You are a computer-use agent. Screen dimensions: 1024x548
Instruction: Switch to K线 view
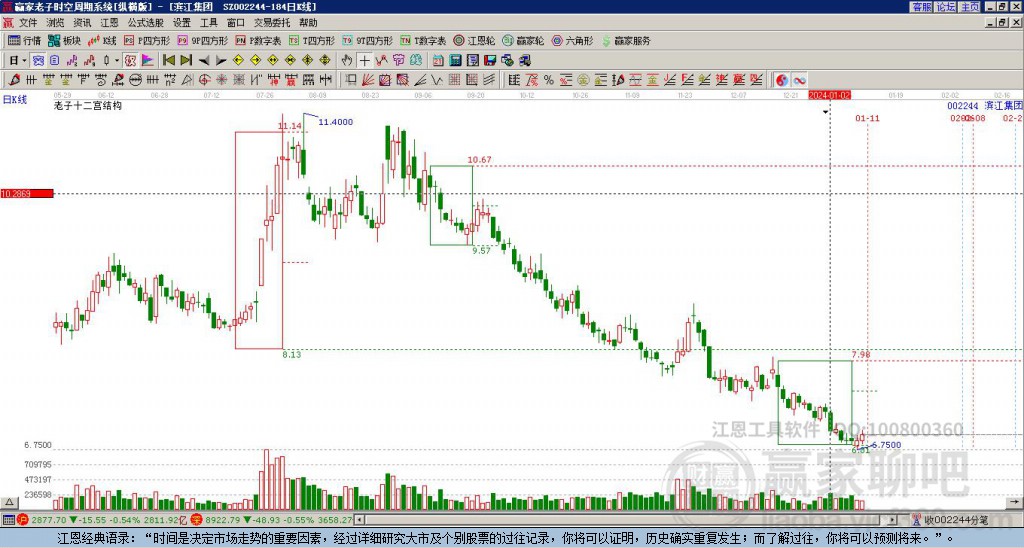(102, 40)
